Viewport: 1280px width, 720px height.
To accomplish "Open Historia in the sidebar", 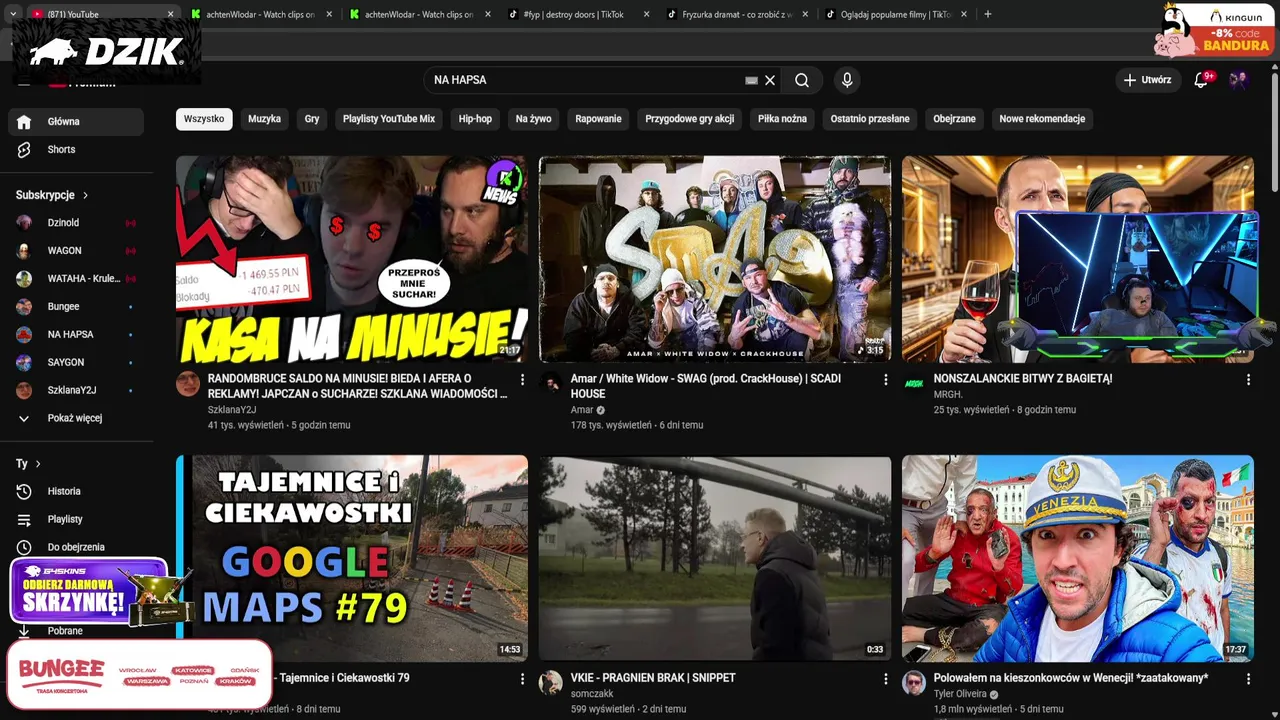I will coord(76,492).
